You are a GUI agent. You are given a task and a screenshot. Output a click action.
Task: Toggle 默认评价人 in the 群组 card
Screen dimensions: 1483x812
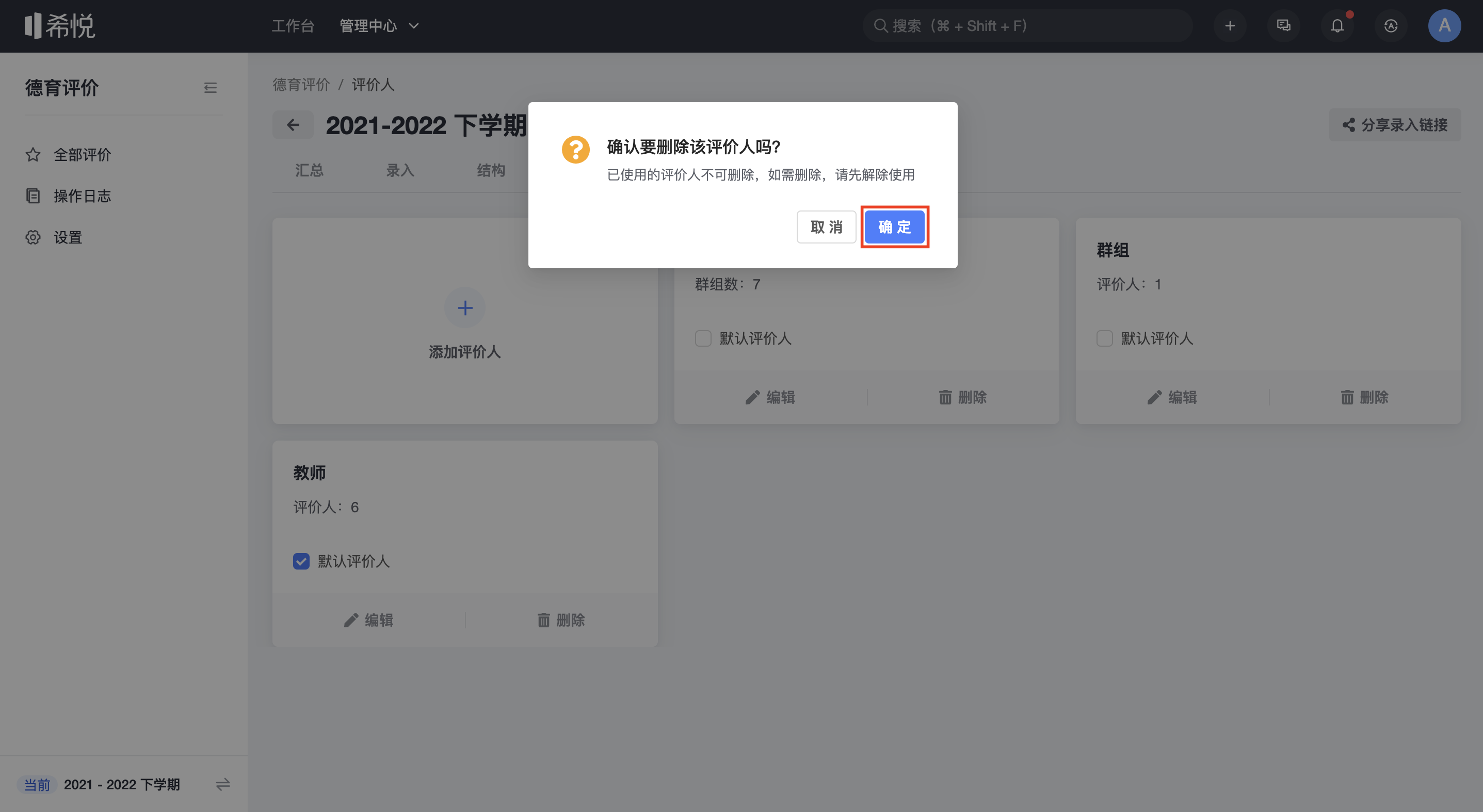click(x=1104, y=338)
